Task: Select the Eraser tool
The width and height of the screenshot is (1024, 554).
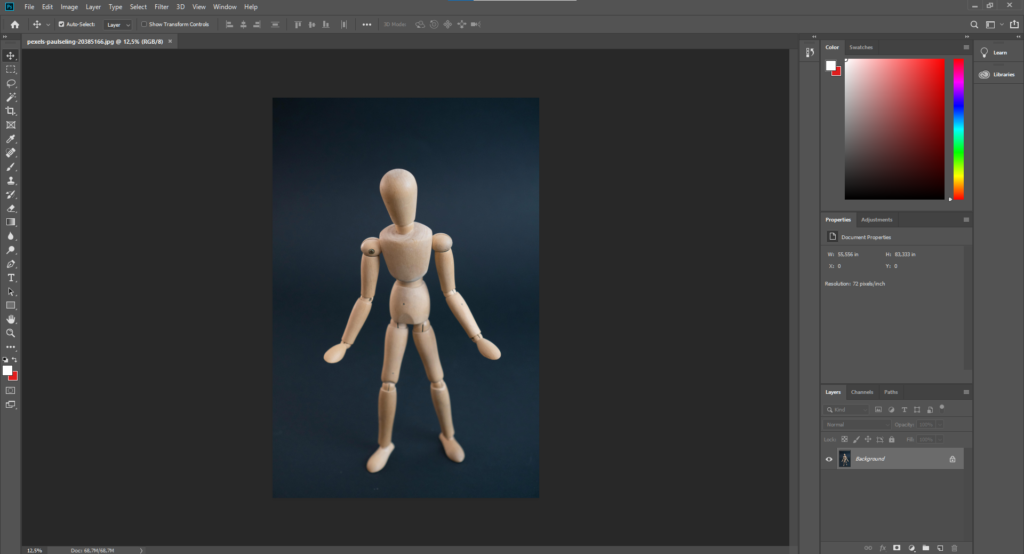Action: click(10, 208)
